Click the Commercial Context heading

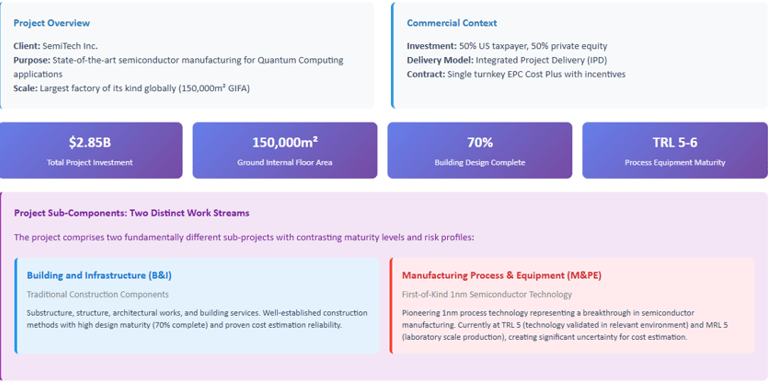coord(452,23)
